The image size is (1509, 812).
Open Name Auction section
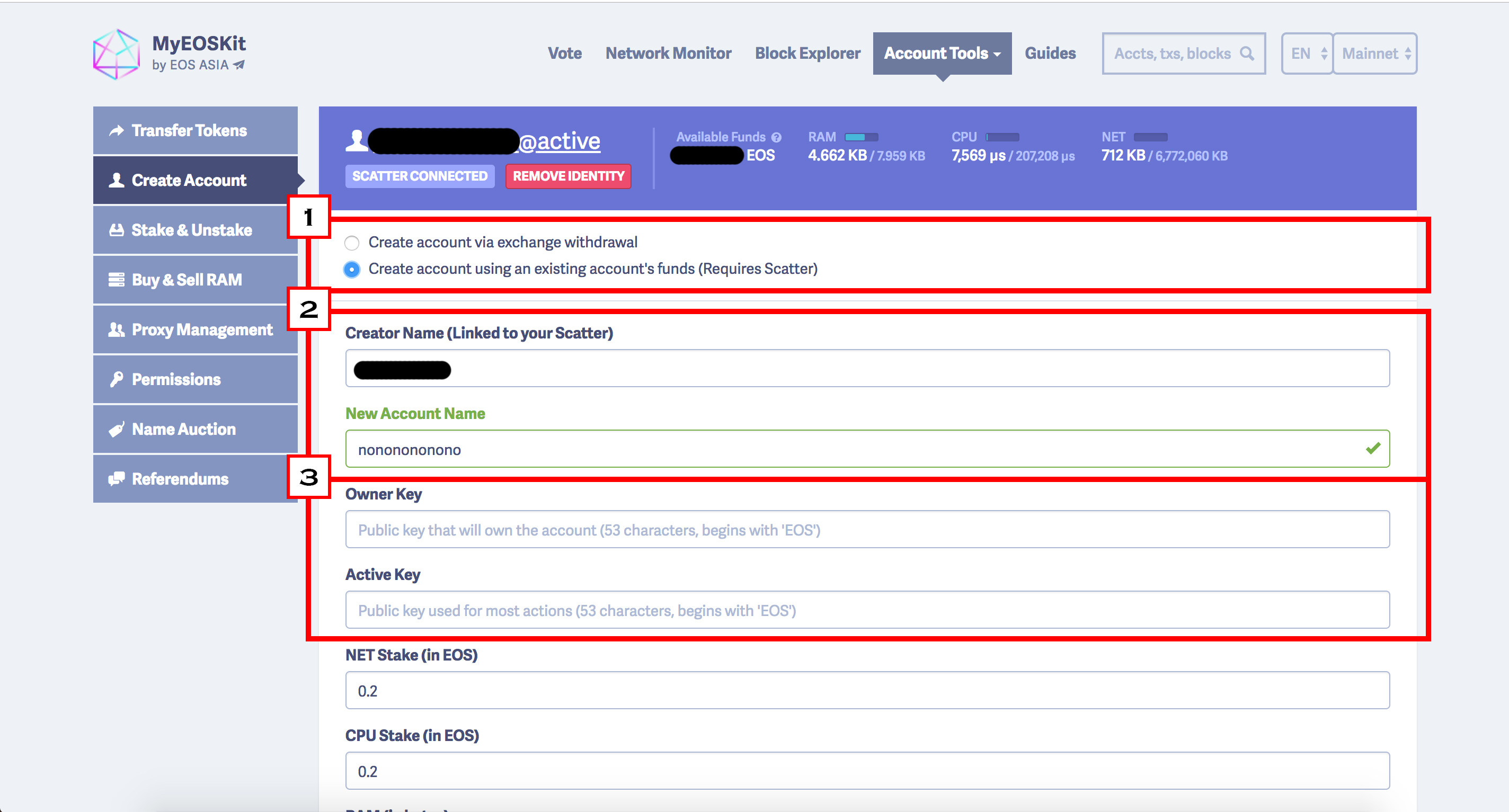click(195, 429)
